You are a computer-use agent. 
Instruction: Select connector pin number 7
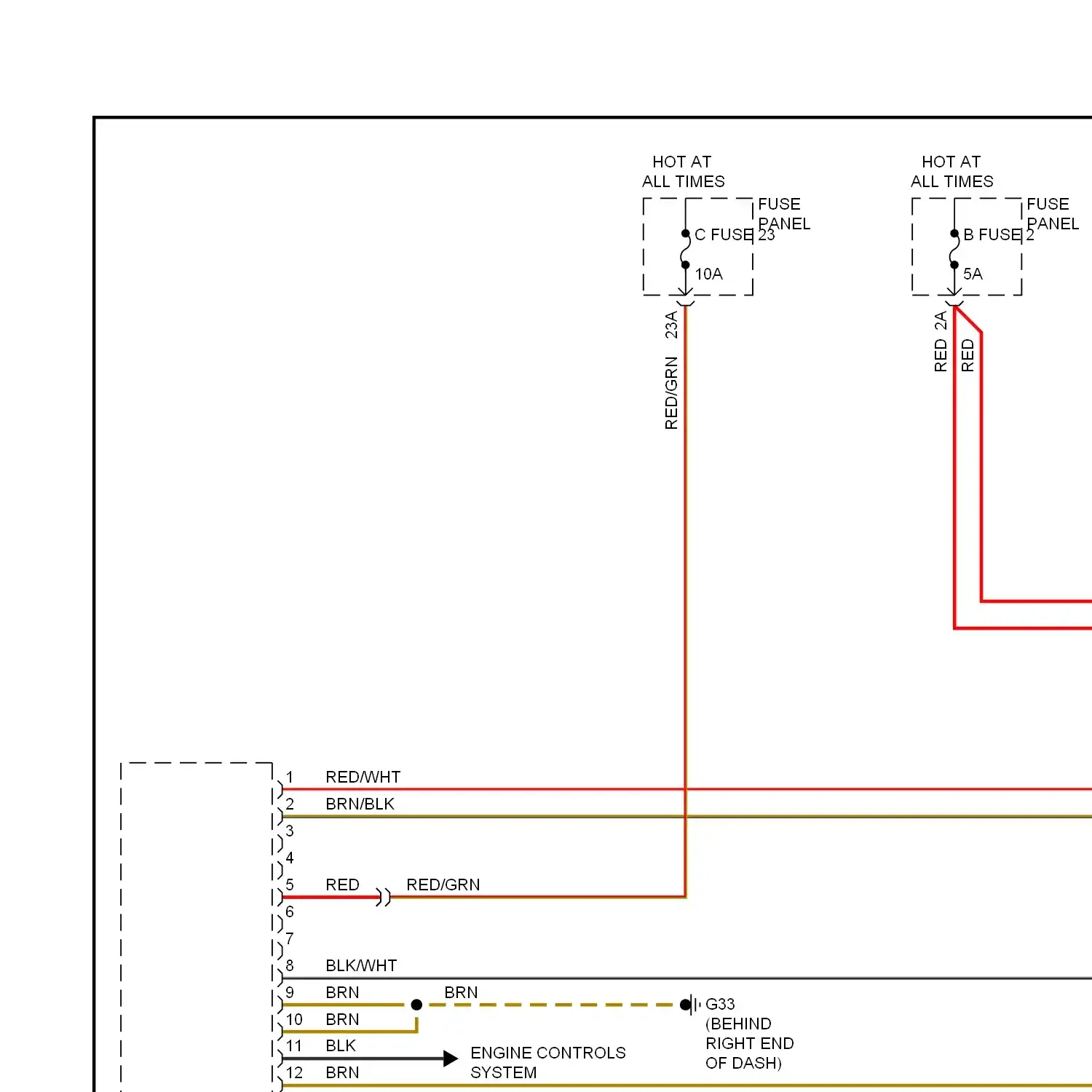290,938
